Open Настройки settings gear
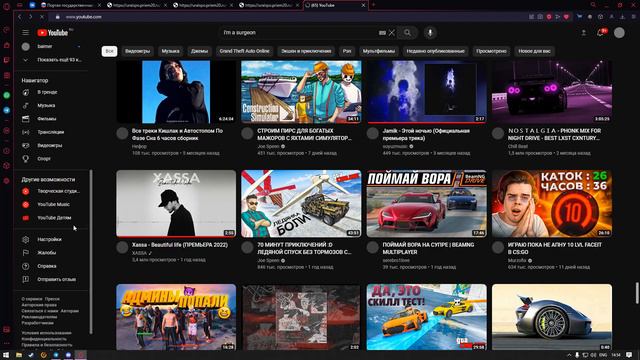Screen dimensions: 640x360 51,239
